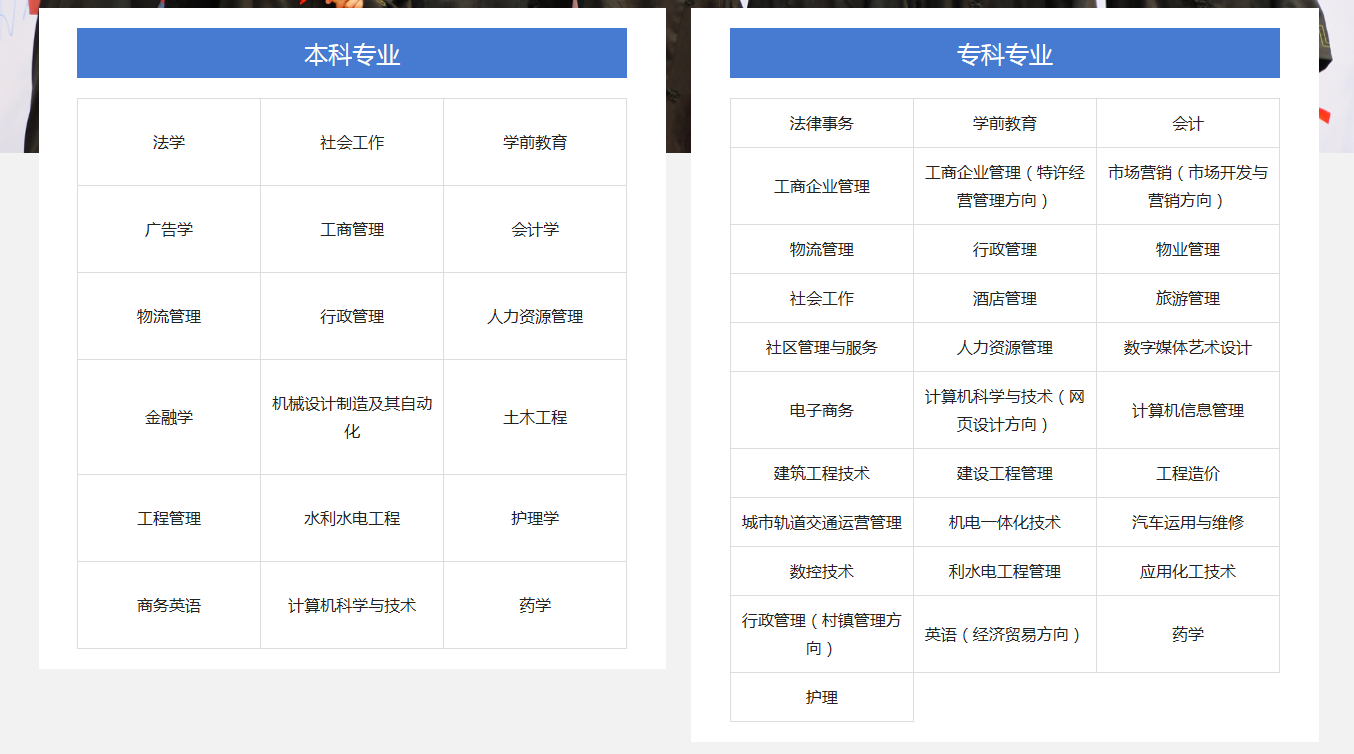Choose 商务英语 major cell
Image resolution: width=1354 pixels, height=754 pixels.
pyautogui.click(x=169, y=606)
